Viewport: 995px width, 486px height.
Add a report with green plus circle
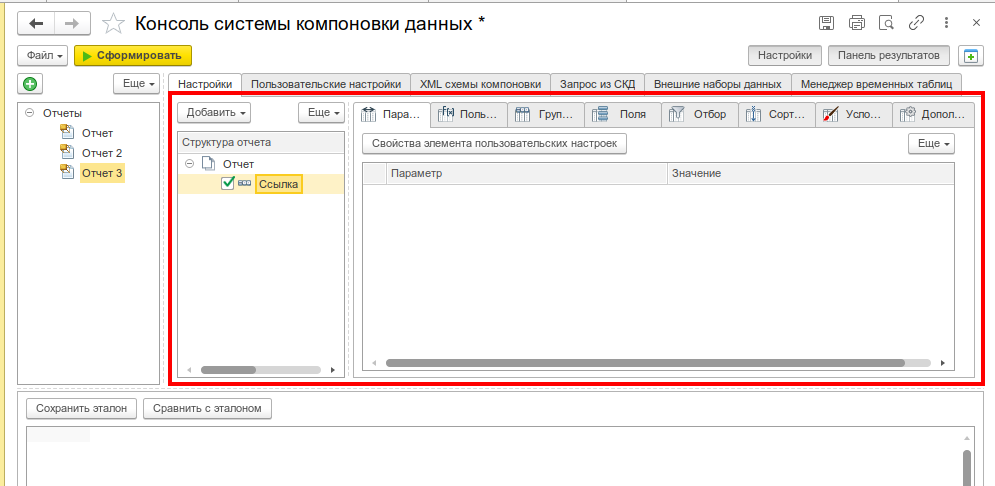point(29,83)
